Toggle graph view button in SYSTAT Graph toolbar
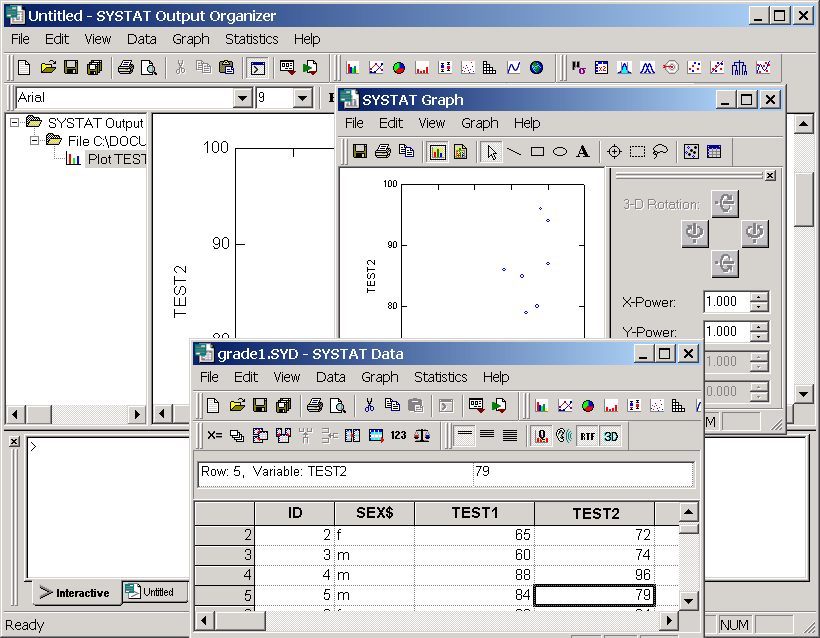 coord(437,152)
